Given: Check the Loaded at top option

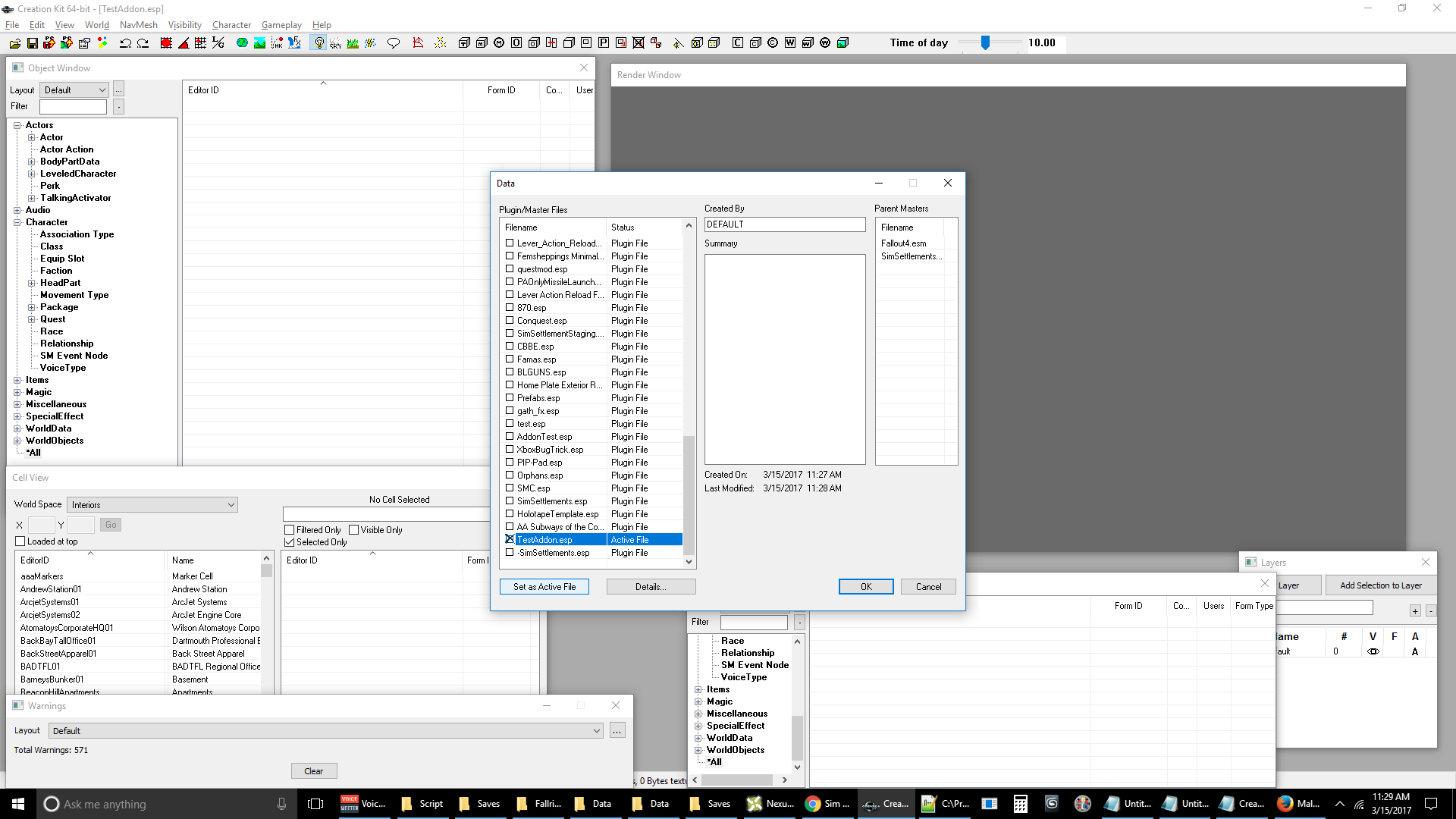Looking at the screenshot, I should (x=20, y=541).
